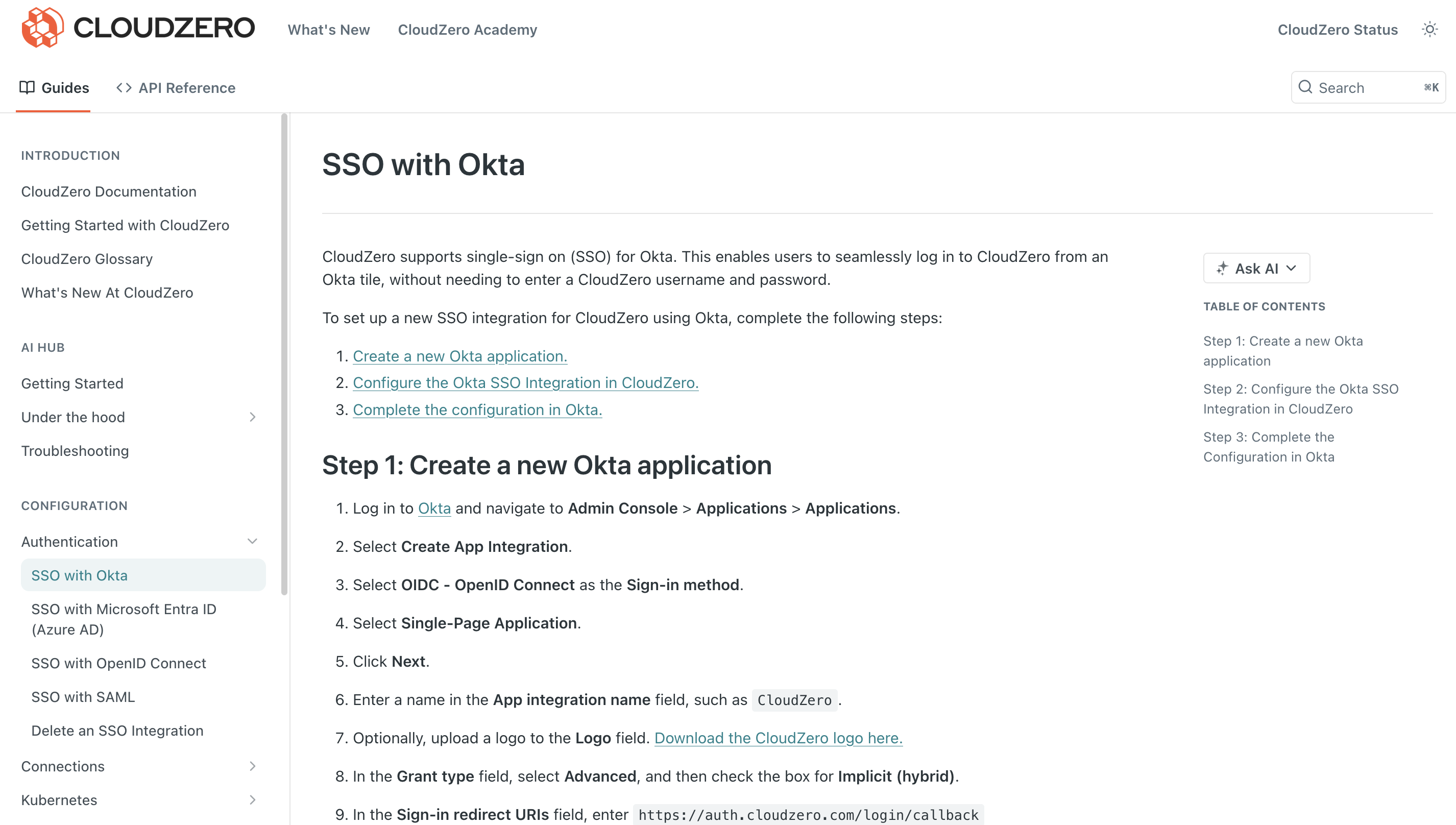Click inside the Search field
This screenshot has height=825, width=1456.
1360,87
